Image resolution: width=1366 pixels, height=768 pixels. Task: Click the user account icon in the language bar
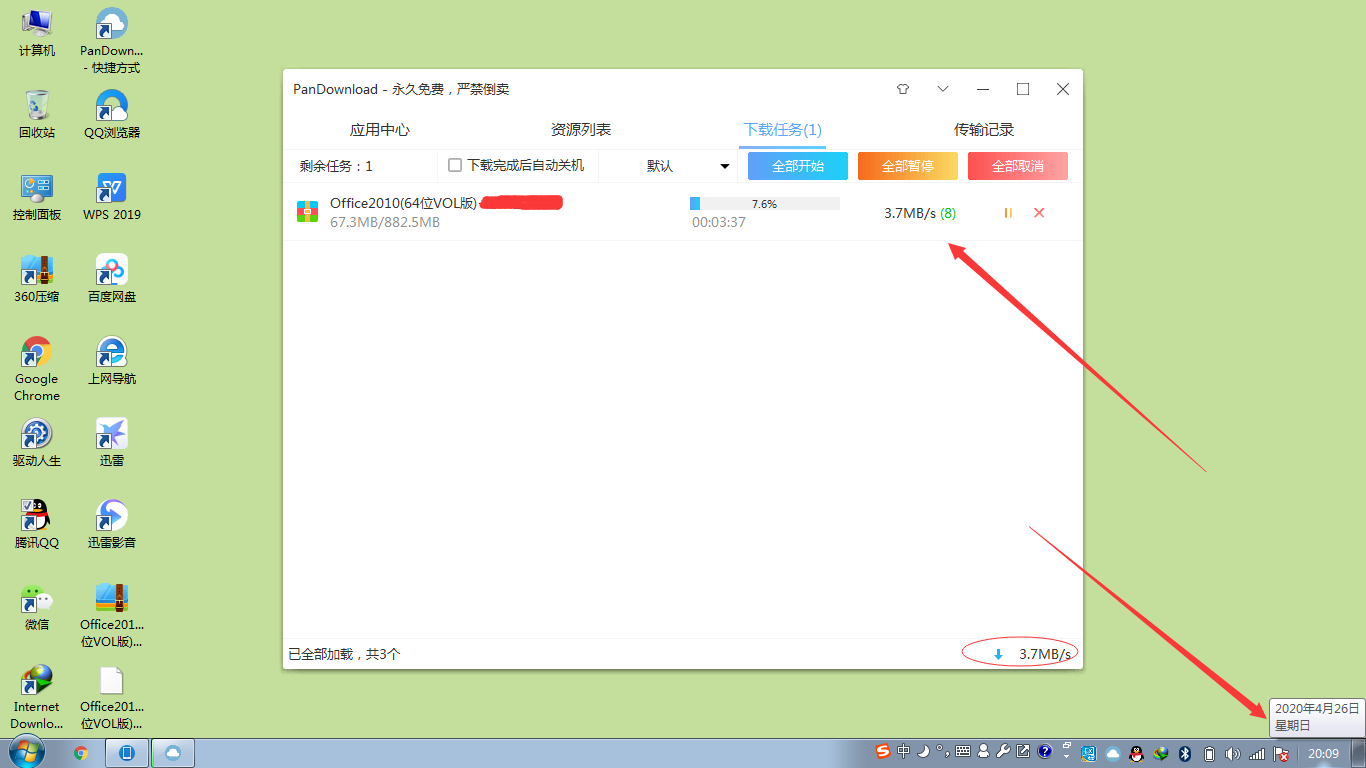pos(984,751)
